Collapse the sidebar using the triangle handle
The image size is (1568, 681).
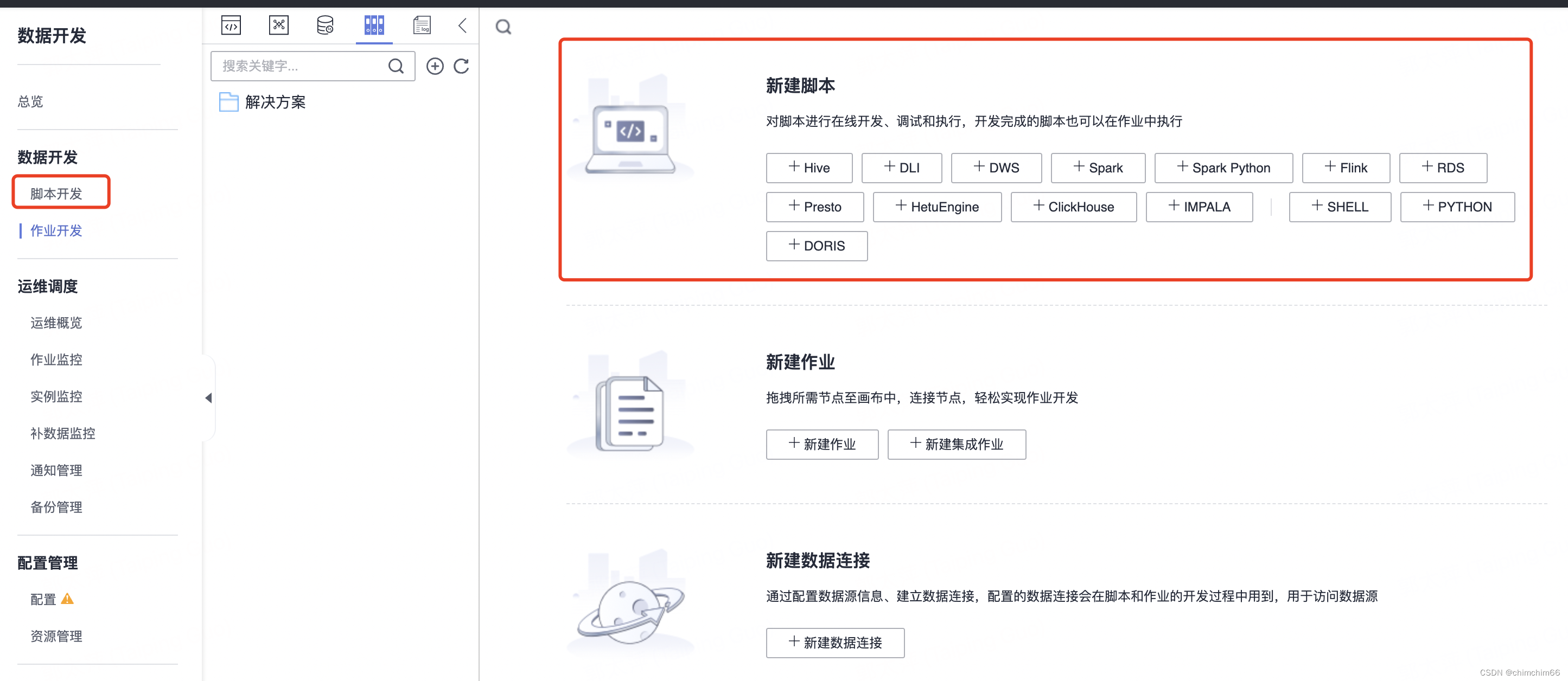(208, 397)
